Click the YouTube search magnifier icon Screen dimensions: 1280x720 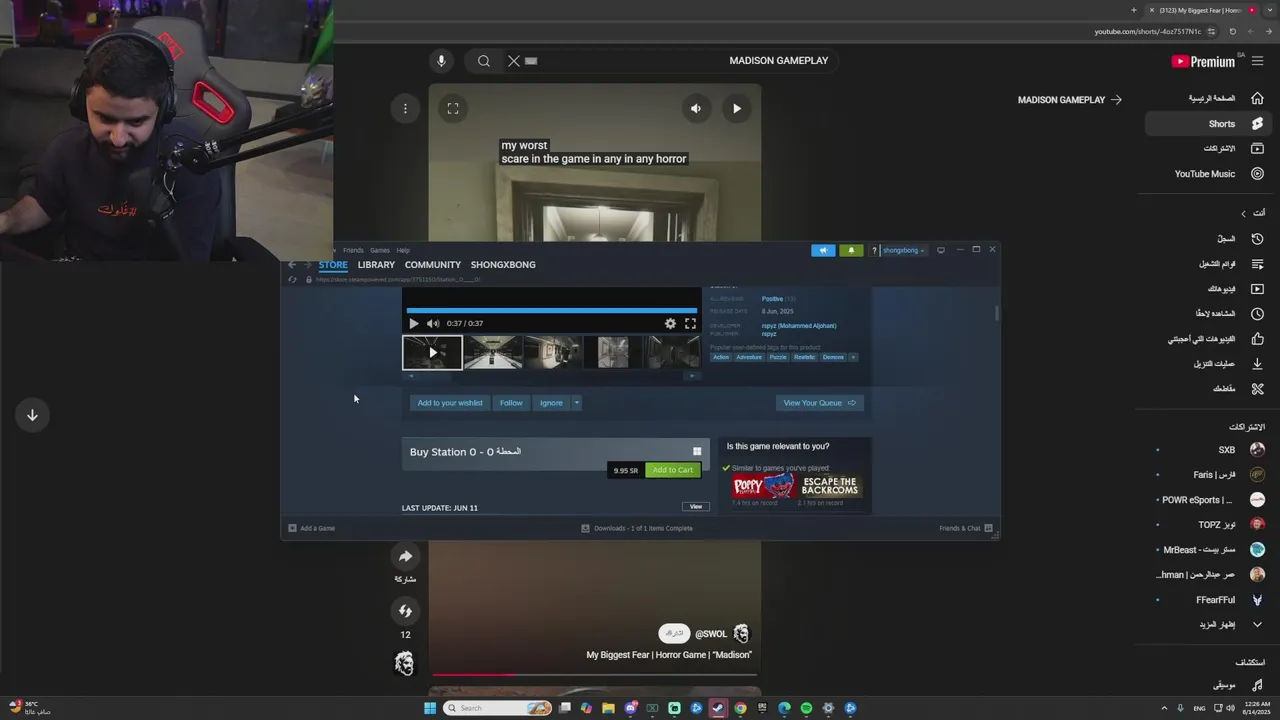click(x=484, y=61)
